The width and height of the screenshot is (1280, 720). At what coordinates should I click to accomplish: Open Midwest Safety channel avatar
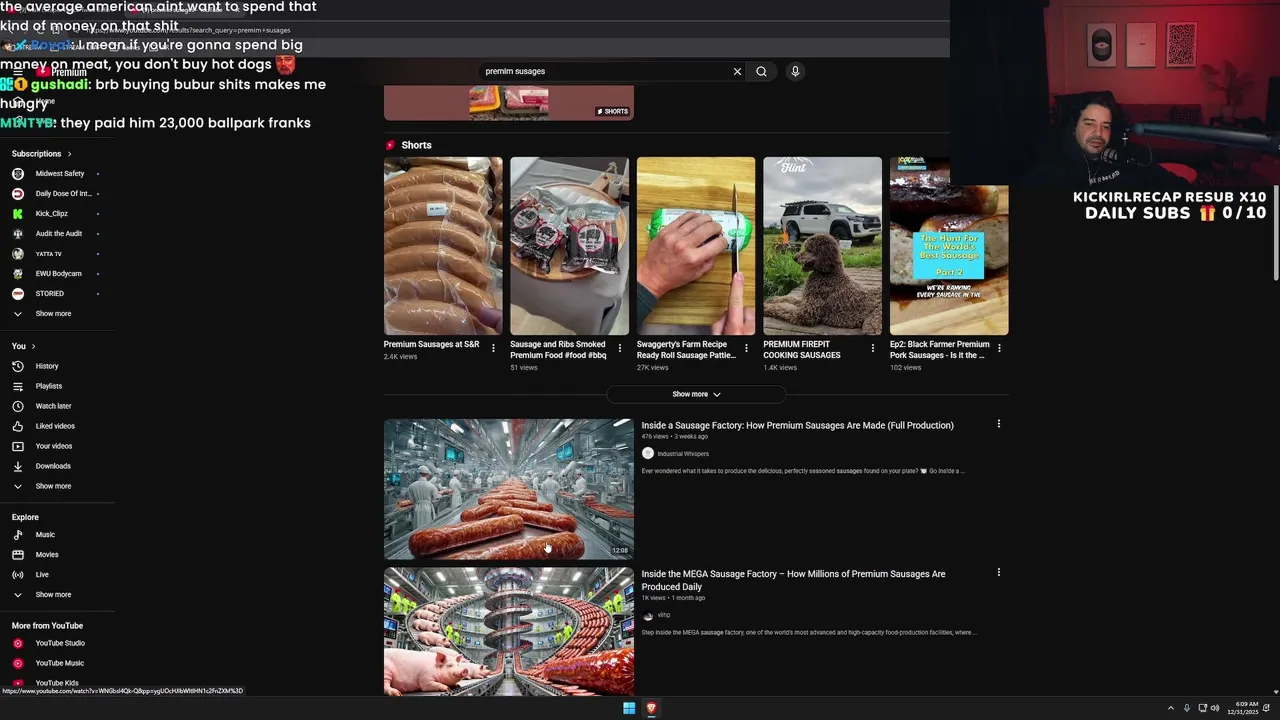pos(17,173)
